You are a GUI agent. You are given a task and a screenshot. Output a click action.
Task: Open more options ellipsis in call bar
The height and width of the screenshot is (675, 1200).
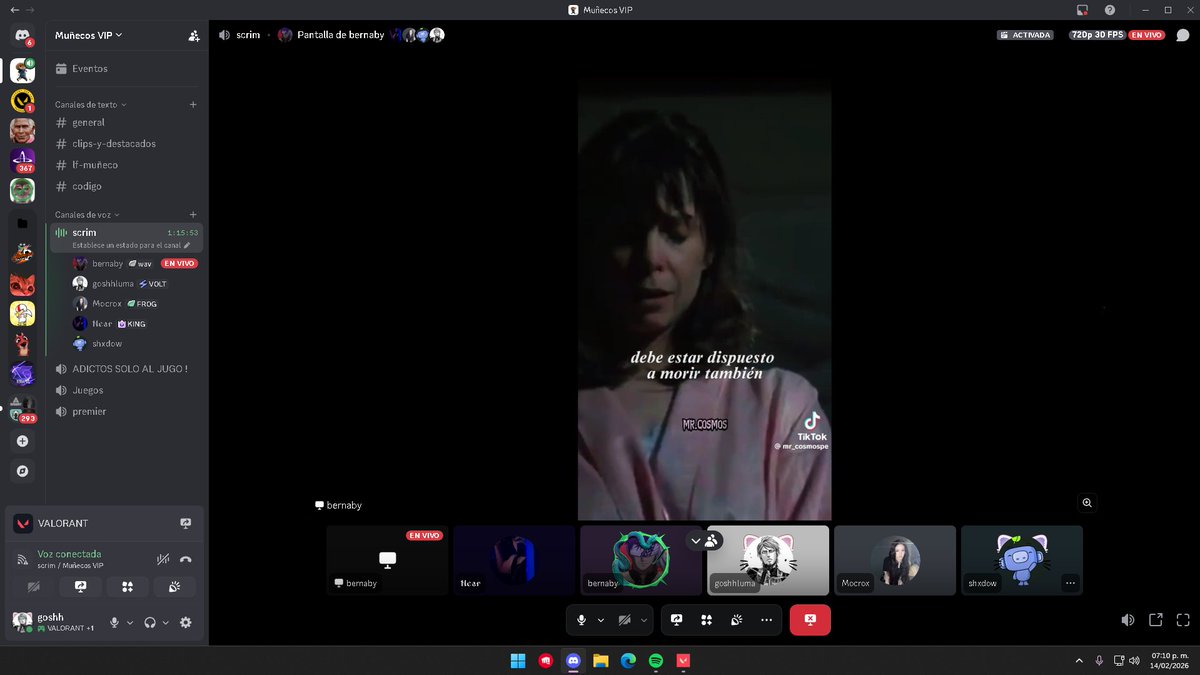coord(766,620)
